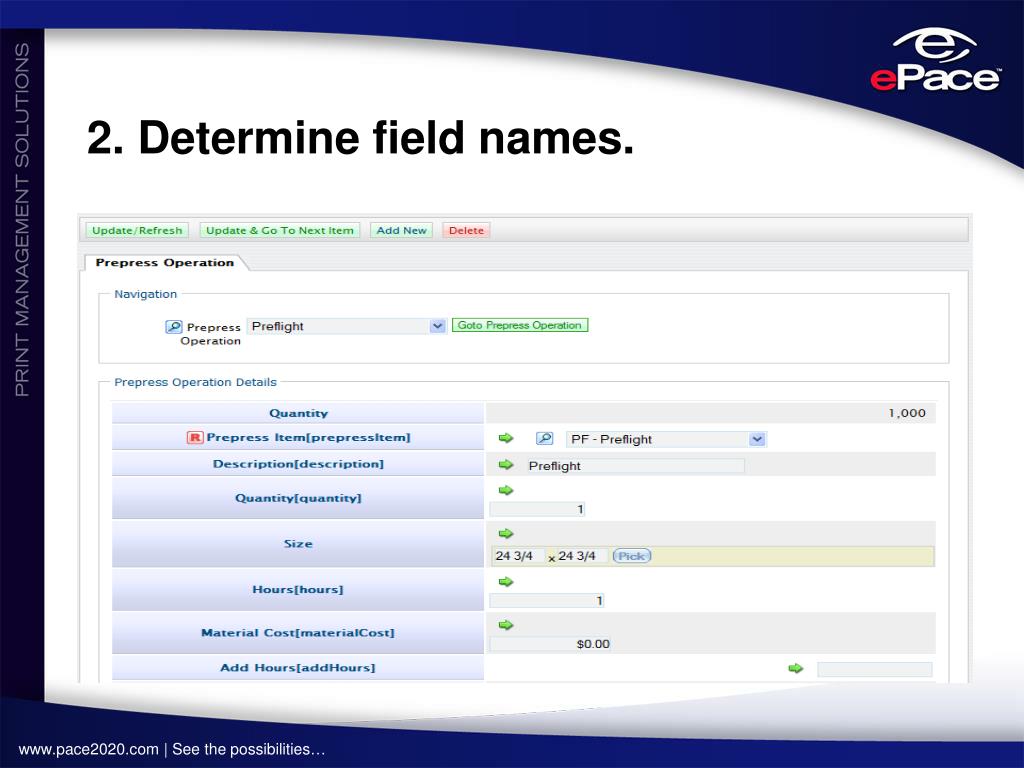Image resolution: width=1024 pixels, height=768 pixels.
Task: Click the www.pace2020.com footer text
Action: [88, 749]
